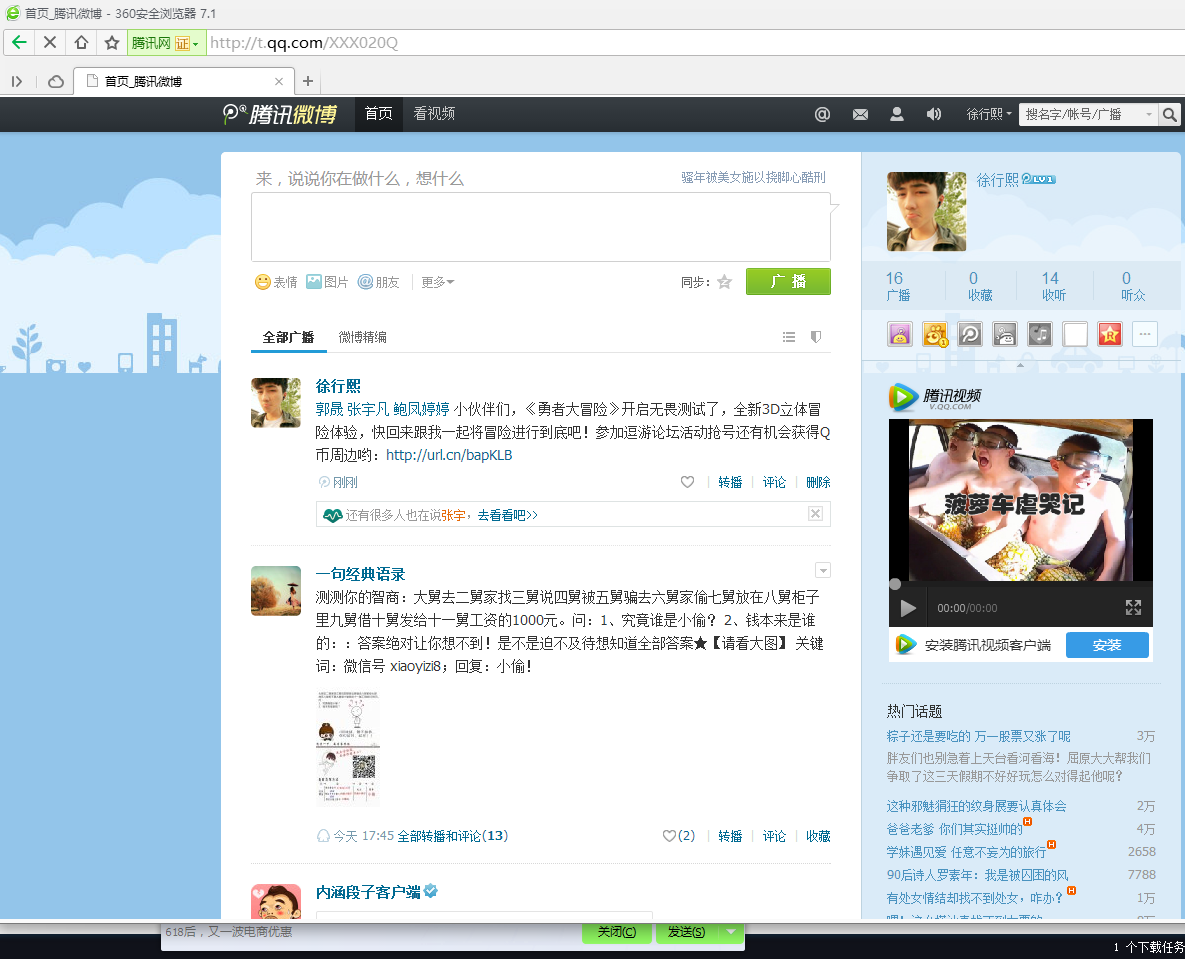Open the trending link 骚年被美女施以挠脚心酷刑
This screenshot has width=1185, height=959.
tap(753, 178)
